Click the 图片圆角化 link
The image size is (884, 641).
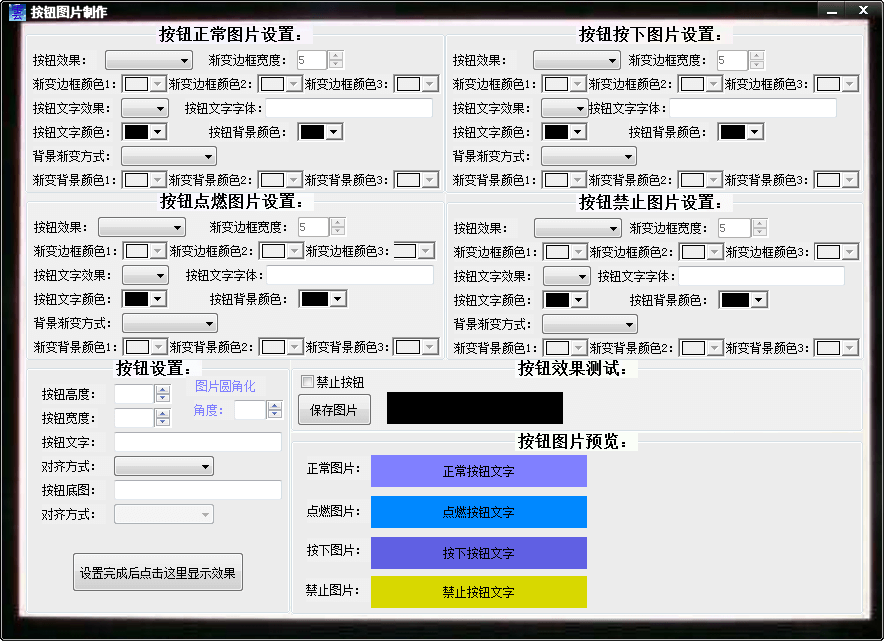(x=225, y=385)
